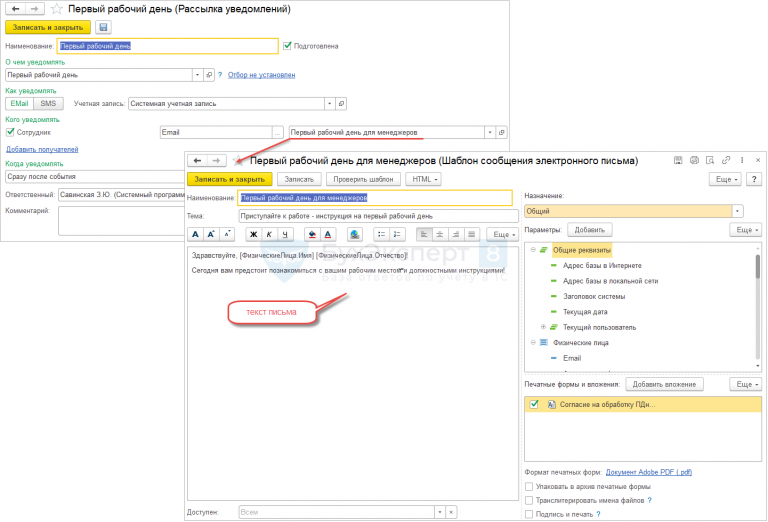Increase font size in the editor toolbar

click(x=211, y=234)
